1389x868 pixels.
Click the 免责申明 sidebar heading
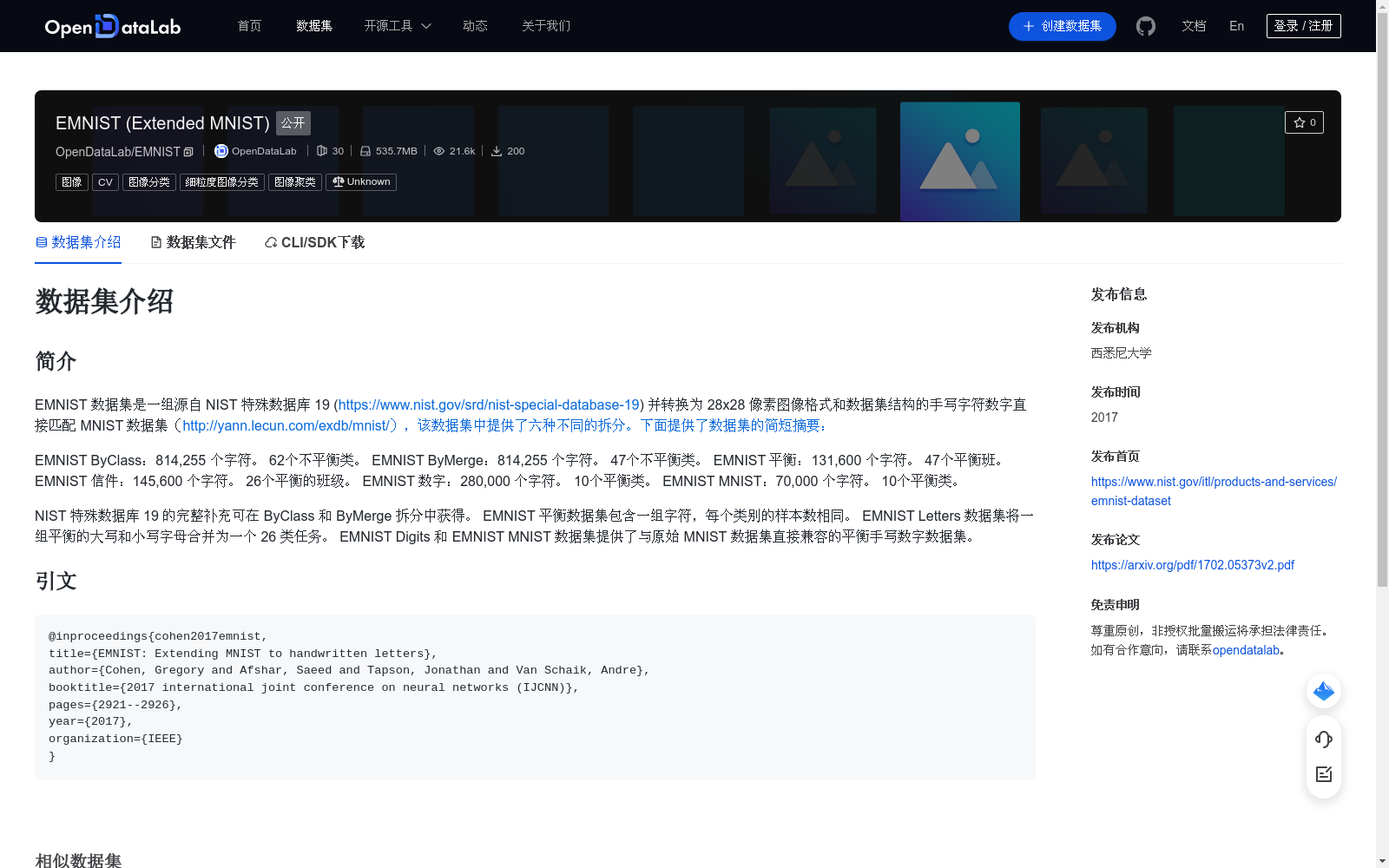coord(1116,605)
